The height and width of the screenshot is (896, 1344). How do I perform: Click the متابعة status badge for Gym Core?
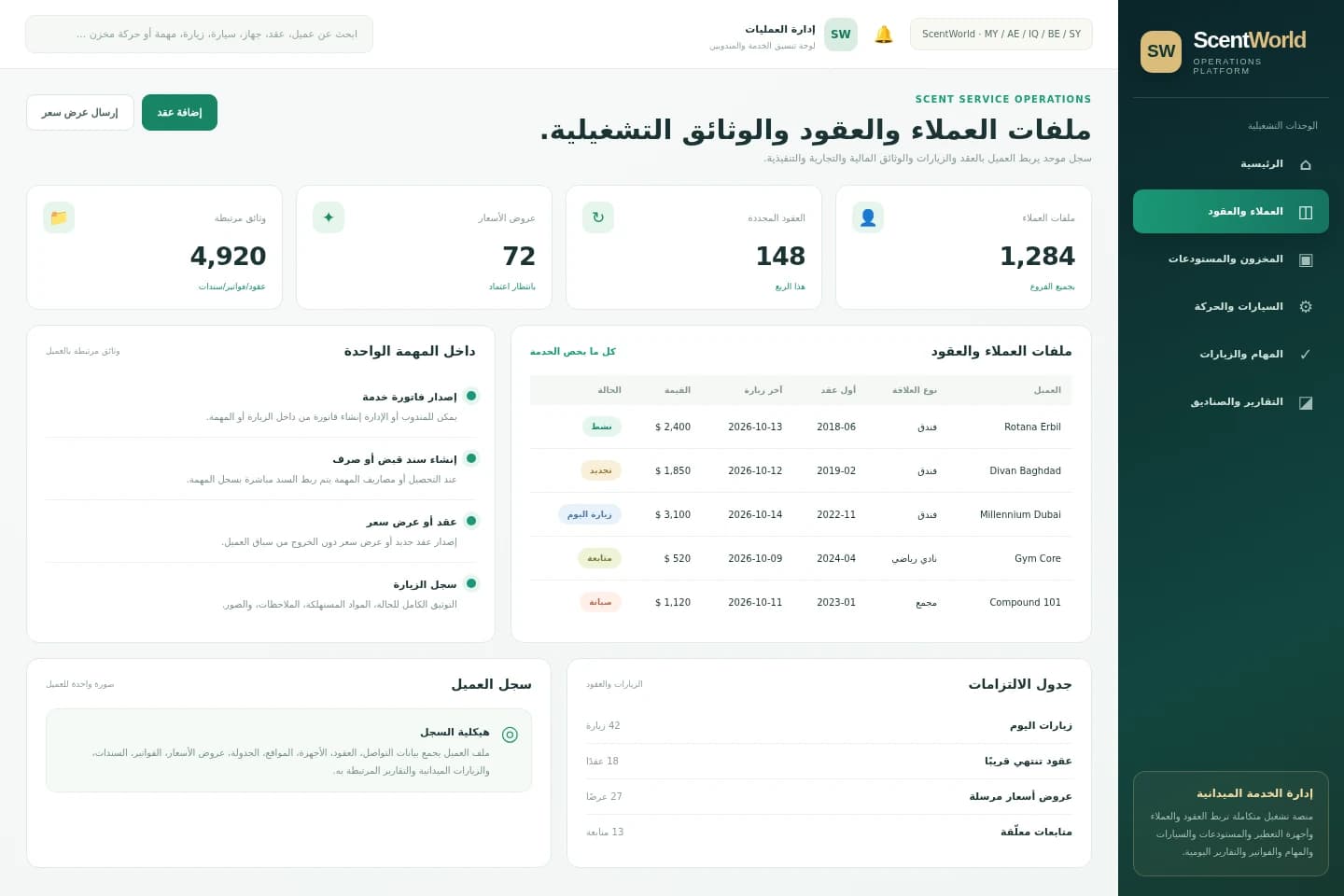[x=599, y=558]
